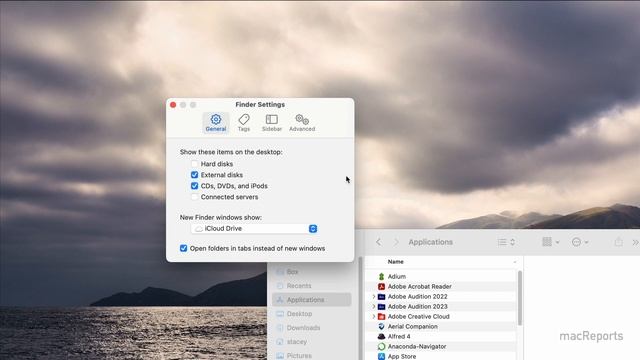This screenshot has height=360, width=640.
Task: Go forward in the Finder window
Action: pyautogui.click(x=396, y=242)
